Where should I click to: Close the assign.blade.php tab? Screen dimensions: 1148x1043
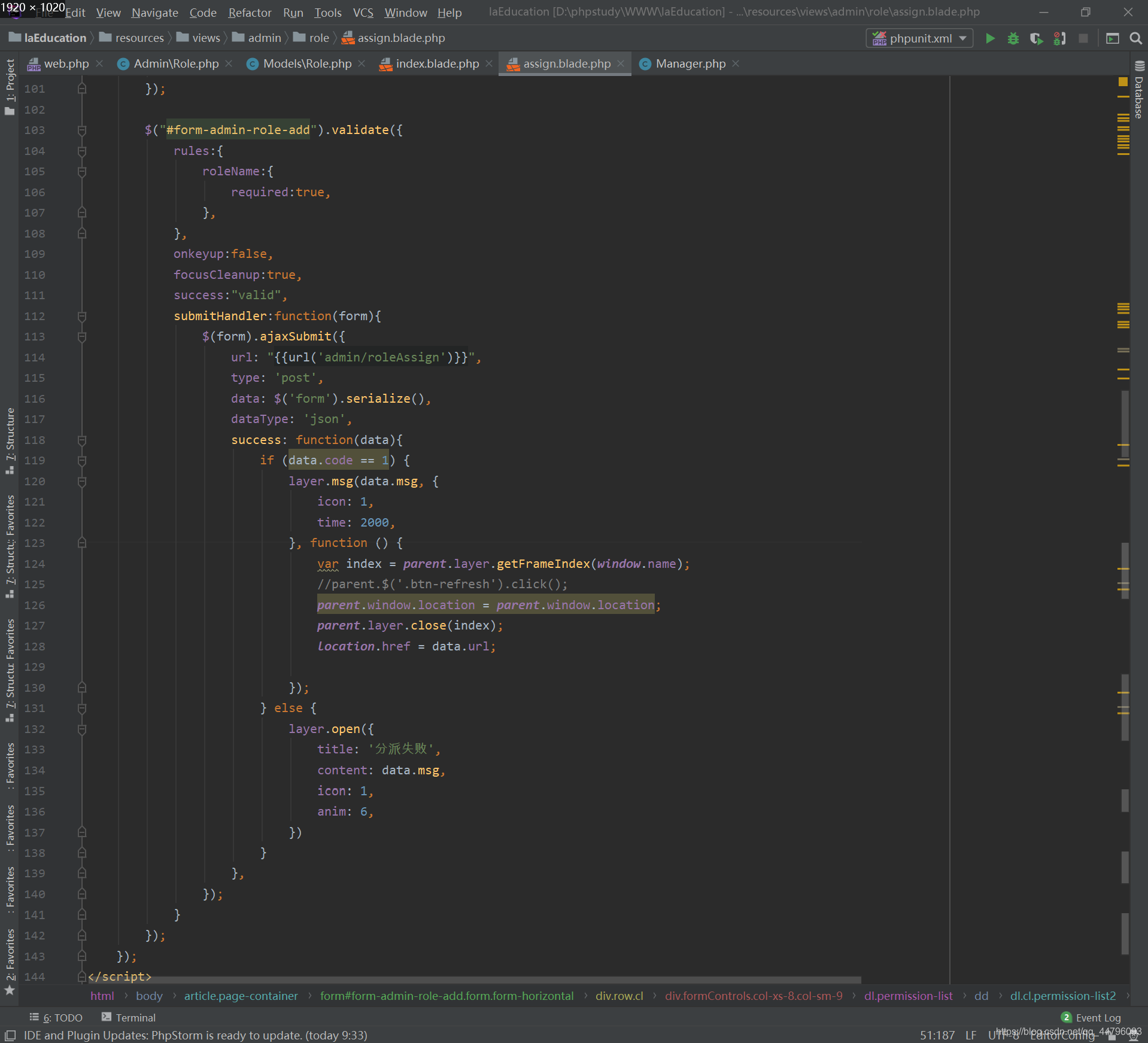(621, 63)
